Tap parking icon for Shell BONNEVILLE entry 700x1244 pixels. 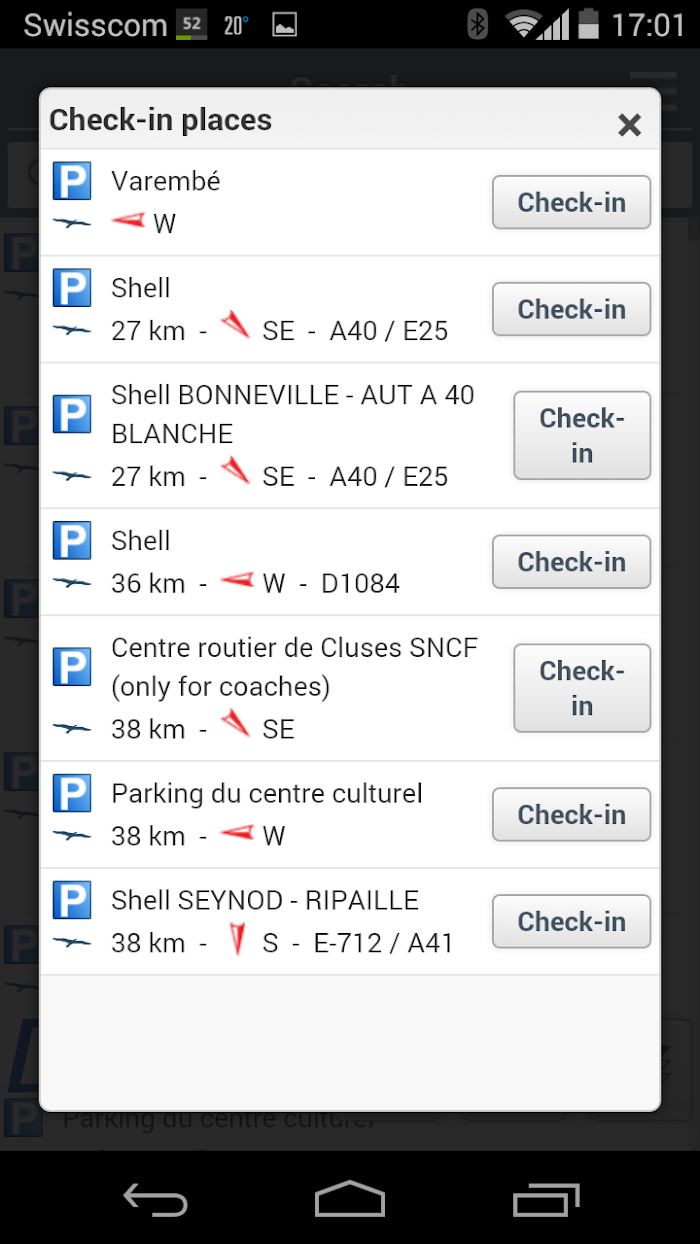click(x=72, y=414)
